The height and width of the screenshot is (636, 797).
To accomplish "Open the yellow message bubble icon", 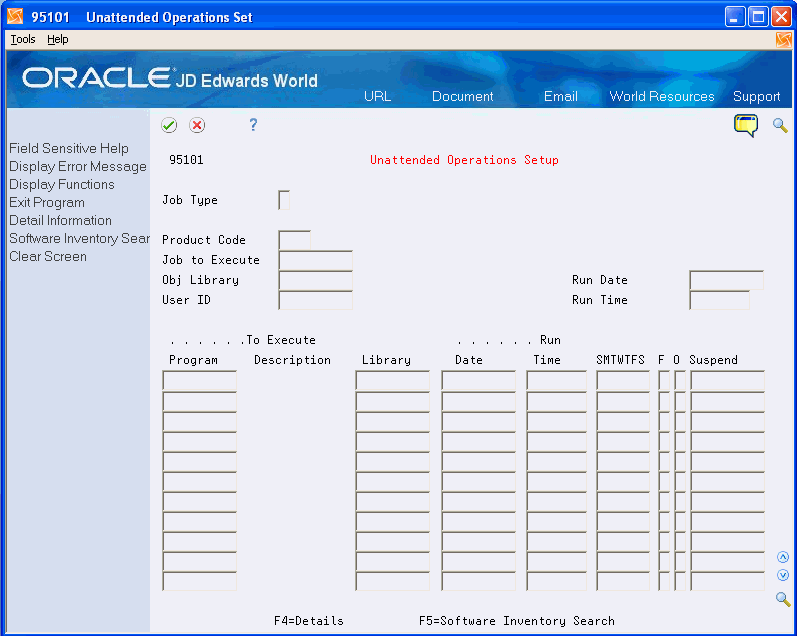I will (746, 125).
